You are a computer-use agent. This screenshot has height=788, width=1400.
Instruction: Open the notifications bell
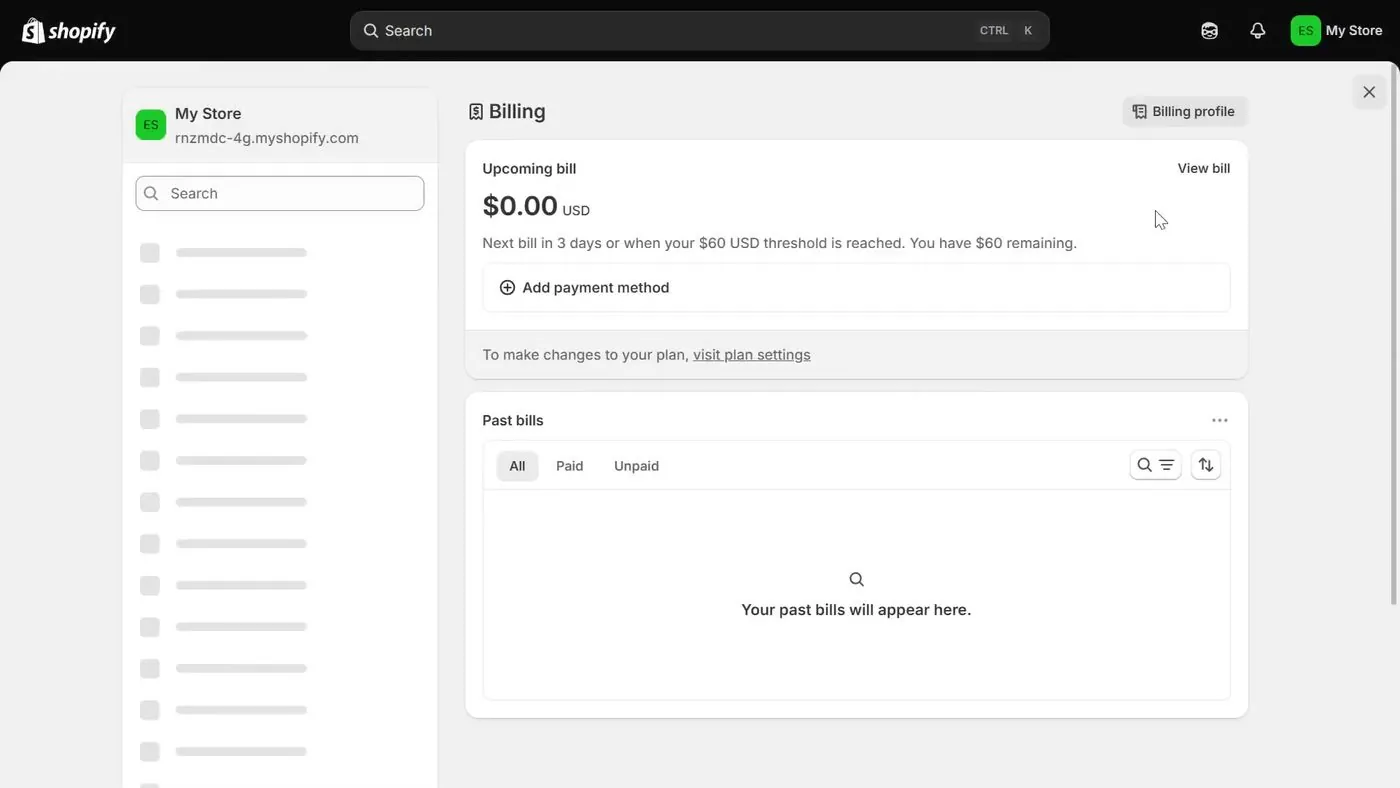click(1258, 31)
